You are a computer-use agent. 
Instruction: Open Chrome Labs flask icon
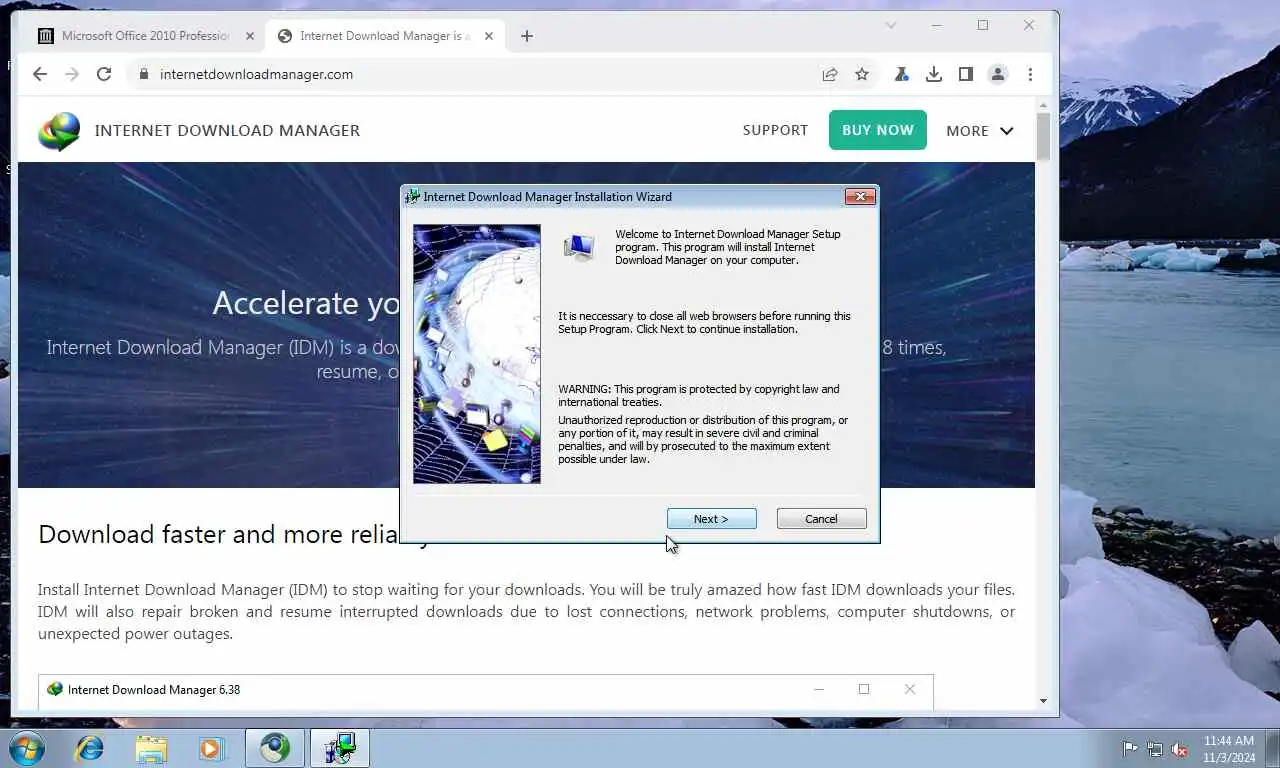[902, 74]
